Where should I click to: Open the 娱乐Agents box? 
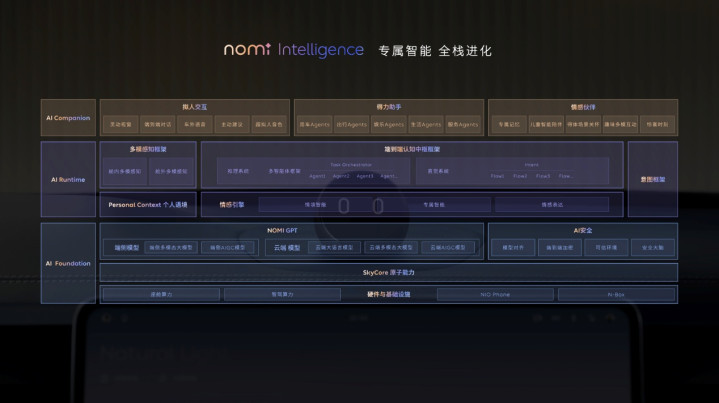[390, 125]
